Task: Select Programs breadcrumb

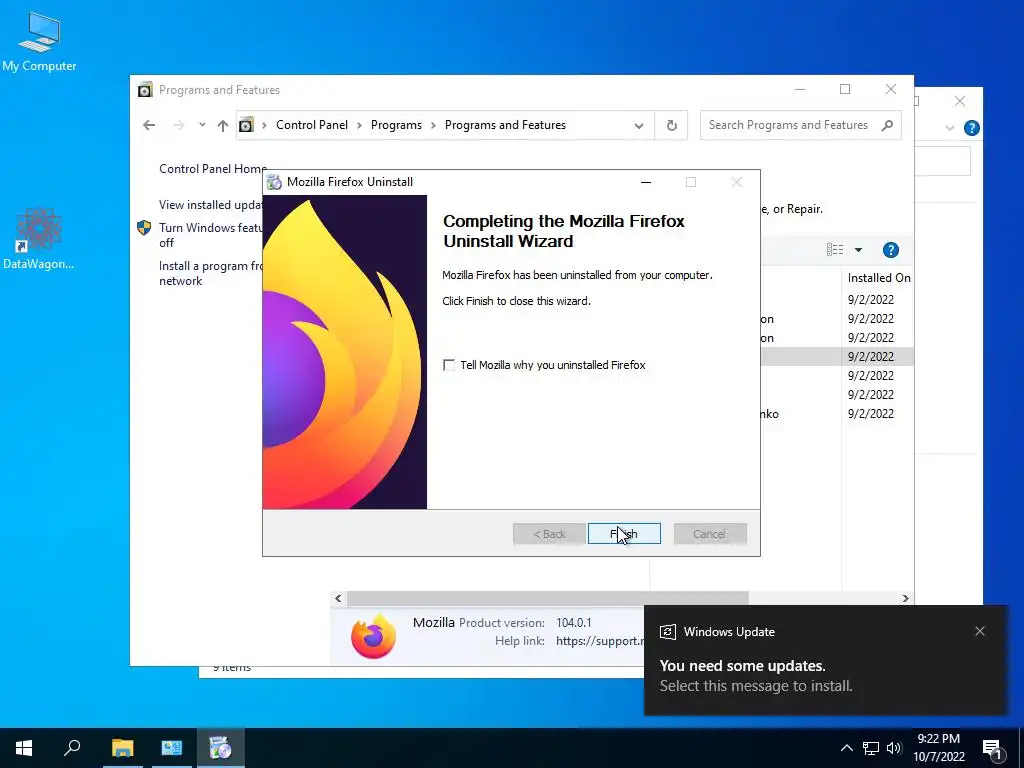Action: (396, 125)
